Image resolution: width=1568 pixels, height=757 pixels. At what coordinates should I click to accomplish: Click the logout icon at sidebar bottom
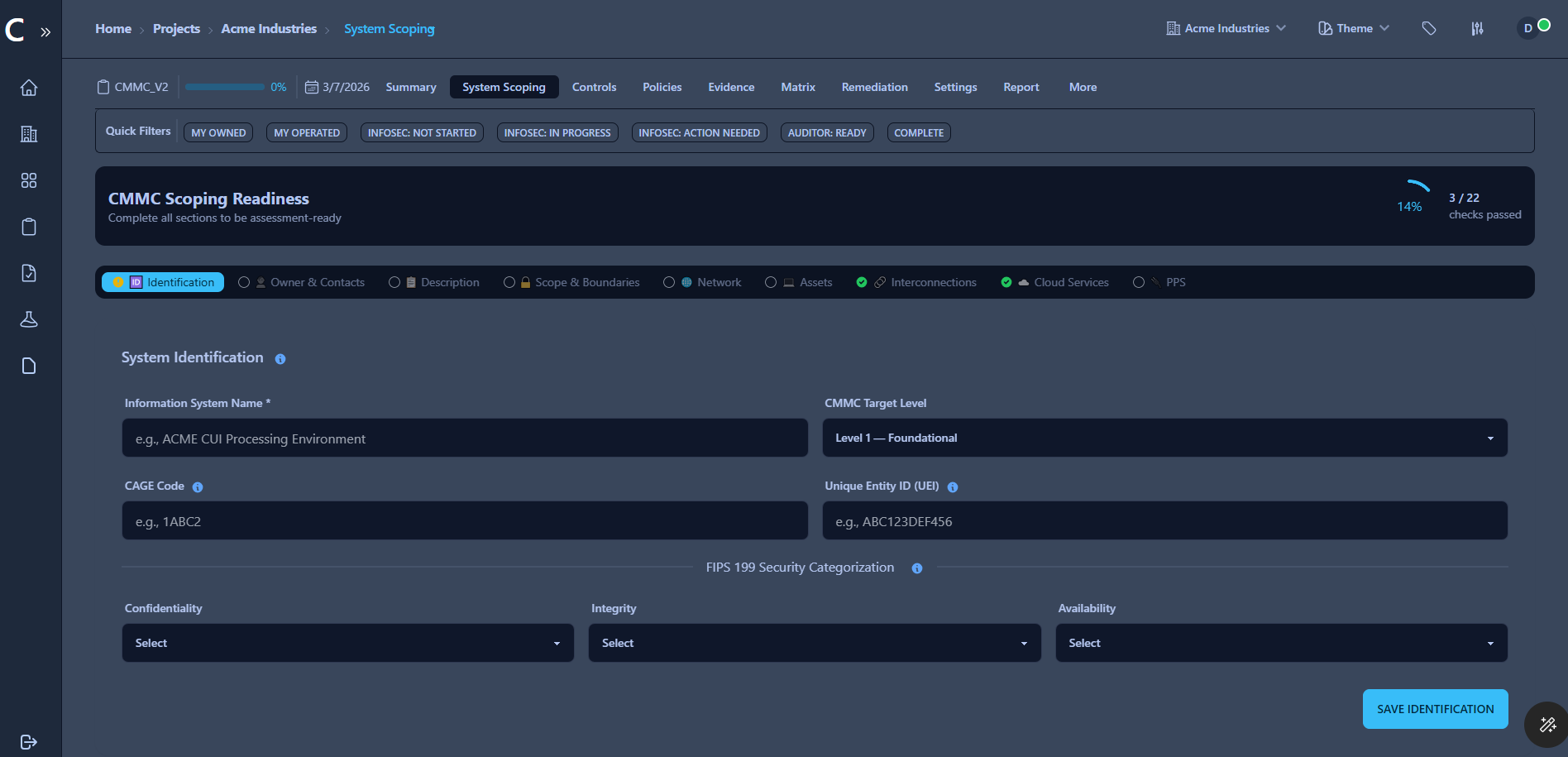29,742
